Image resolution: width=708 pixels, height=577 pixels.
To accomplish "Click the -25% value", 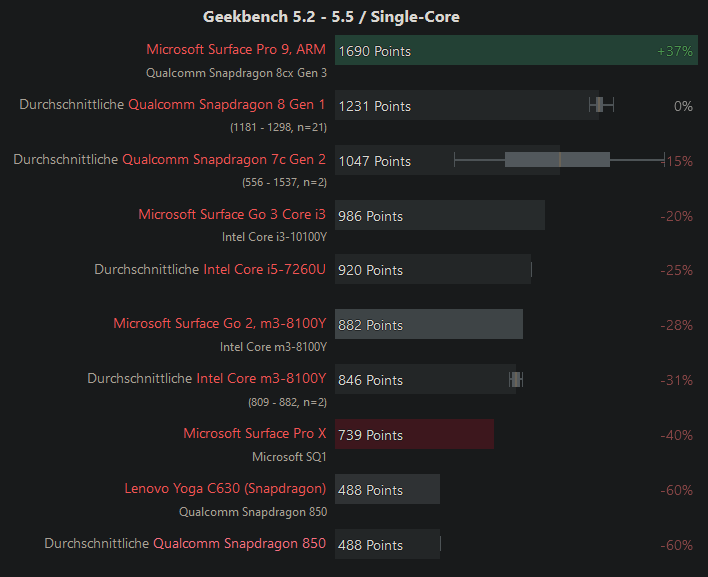I will [x=676, y=270].
